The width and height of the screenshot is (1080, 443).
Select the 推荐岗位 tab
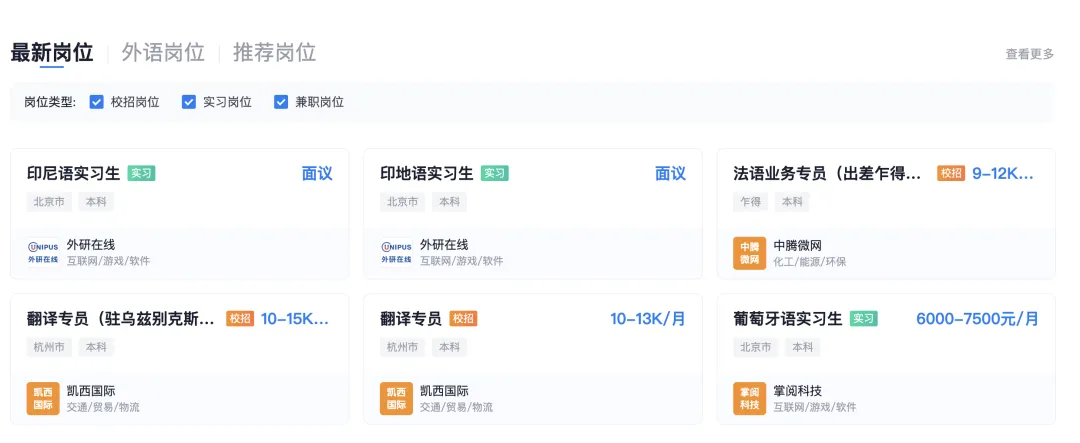275,52
